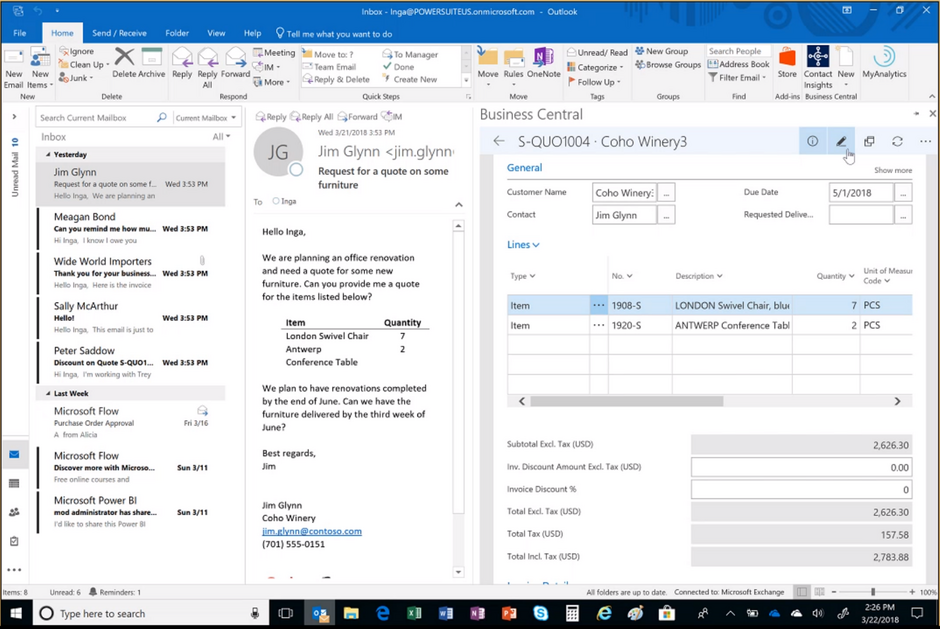This screenshot has height=629, width=940.
Task: Open Skype from the taskbar
Action: coord(541,613)
